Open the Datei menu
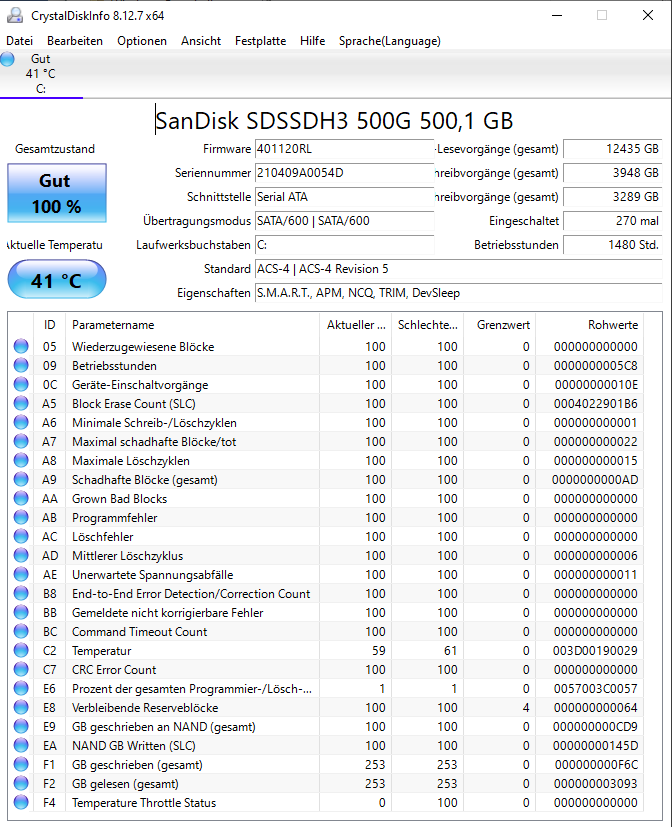This screenshot has width=672, height=827. tap(20, 41)
